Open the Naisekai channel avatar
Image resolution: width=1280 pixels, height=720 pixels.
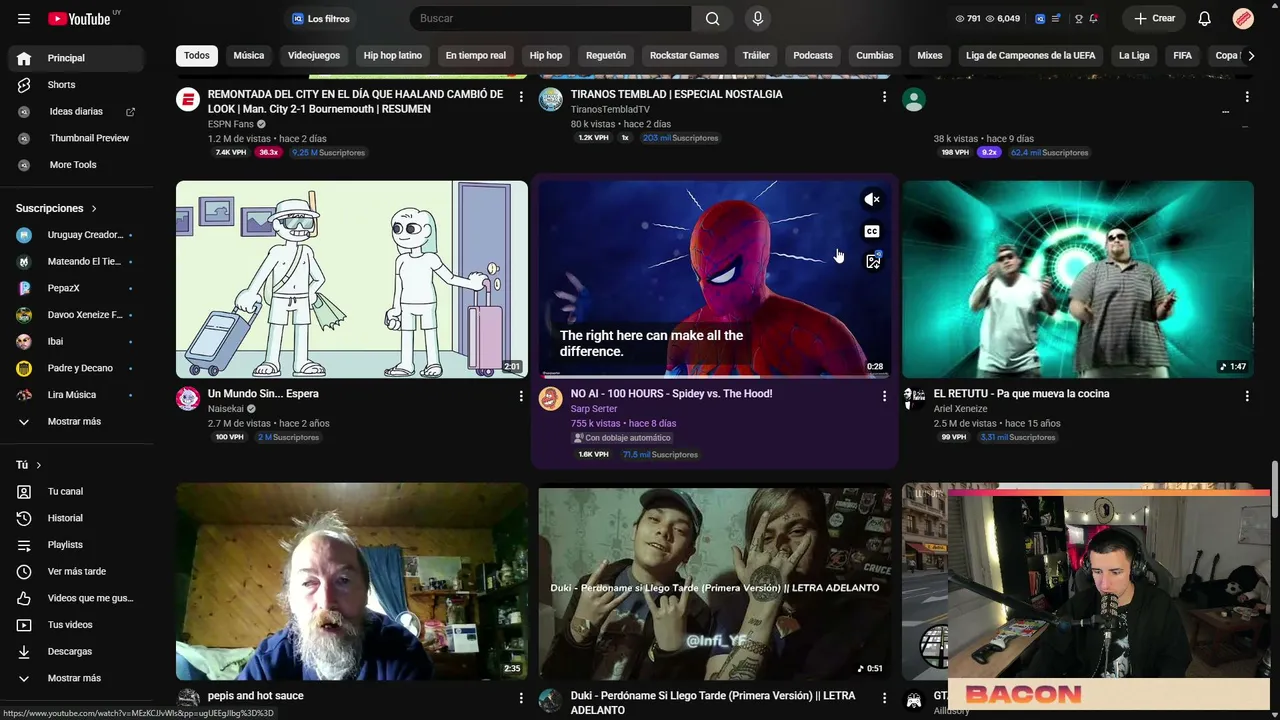click(x=188, y=399)
